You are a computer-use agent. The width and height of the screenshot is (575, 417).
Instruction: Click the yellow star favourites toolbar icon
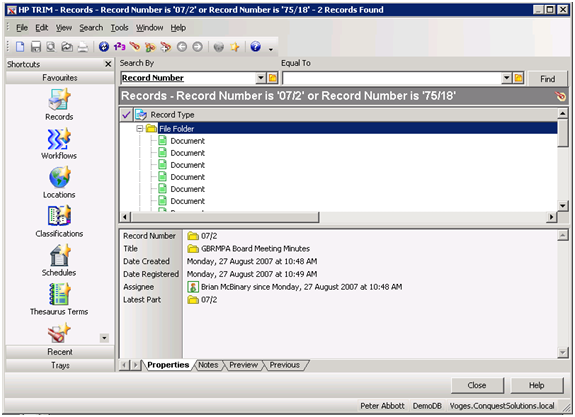234,47
